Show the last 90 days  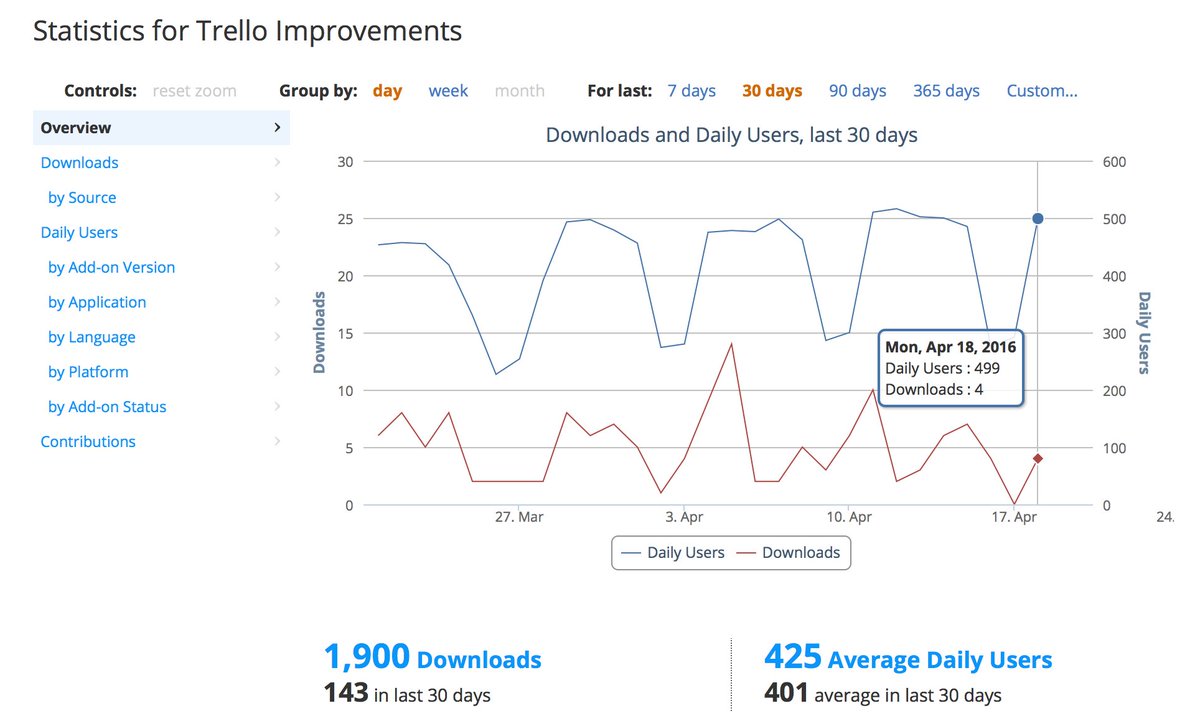pyautogui.click(x=857, y=91)
